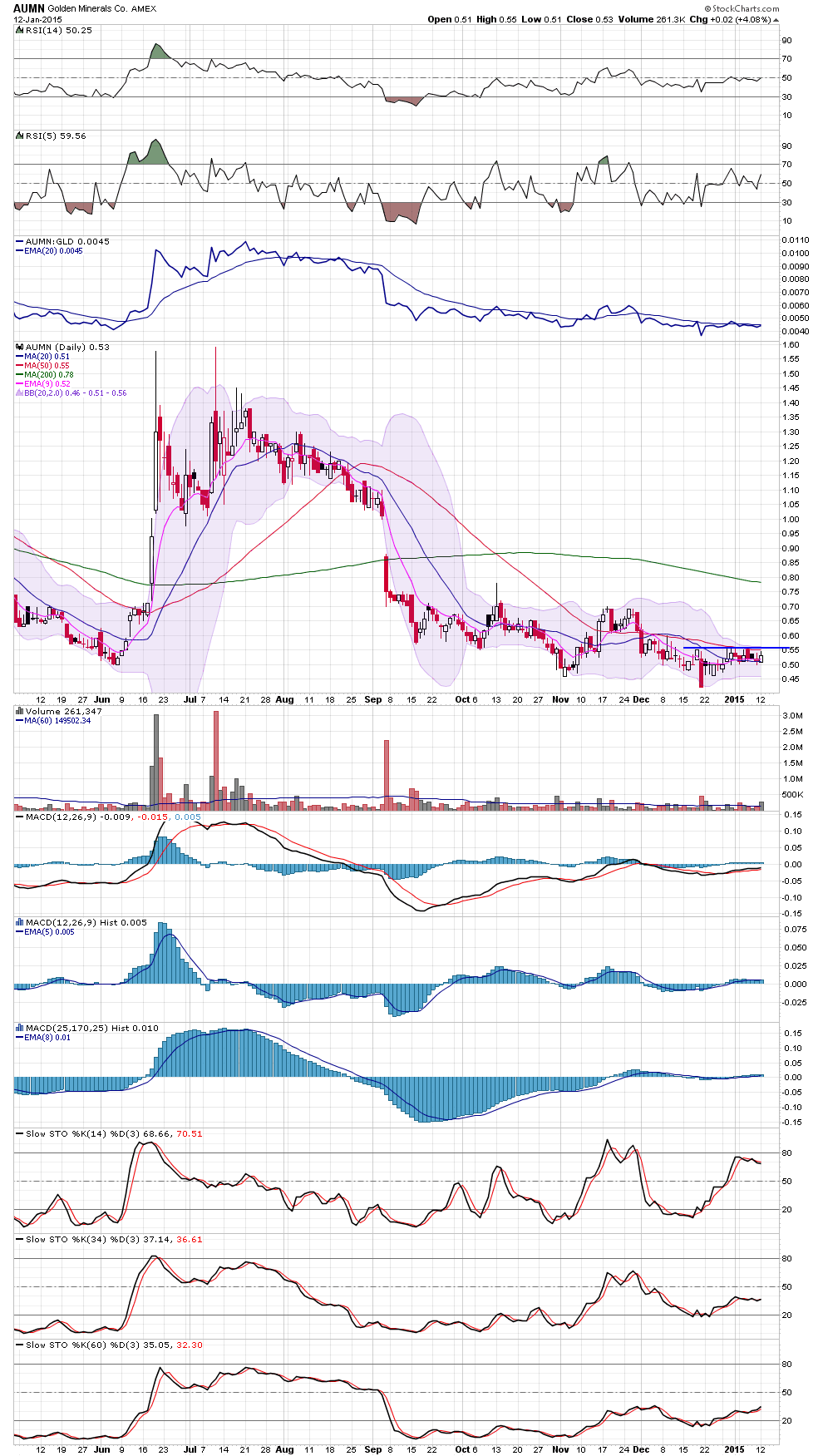Click the Slow STO %K(60) legend marker
Viewport: 823px width, 1456px height.
(x=19, y=1345)
